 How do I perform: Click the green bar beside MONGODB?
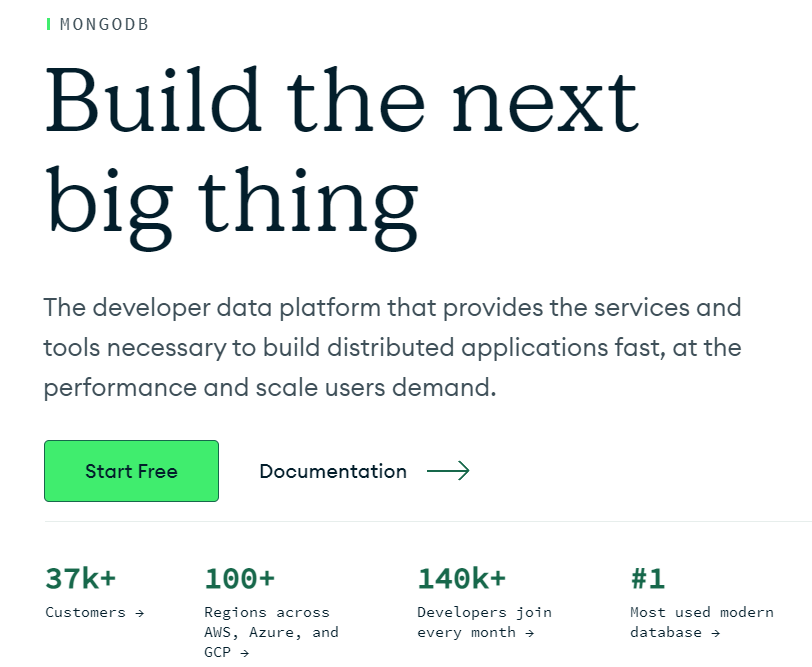[x=49, y=24]
